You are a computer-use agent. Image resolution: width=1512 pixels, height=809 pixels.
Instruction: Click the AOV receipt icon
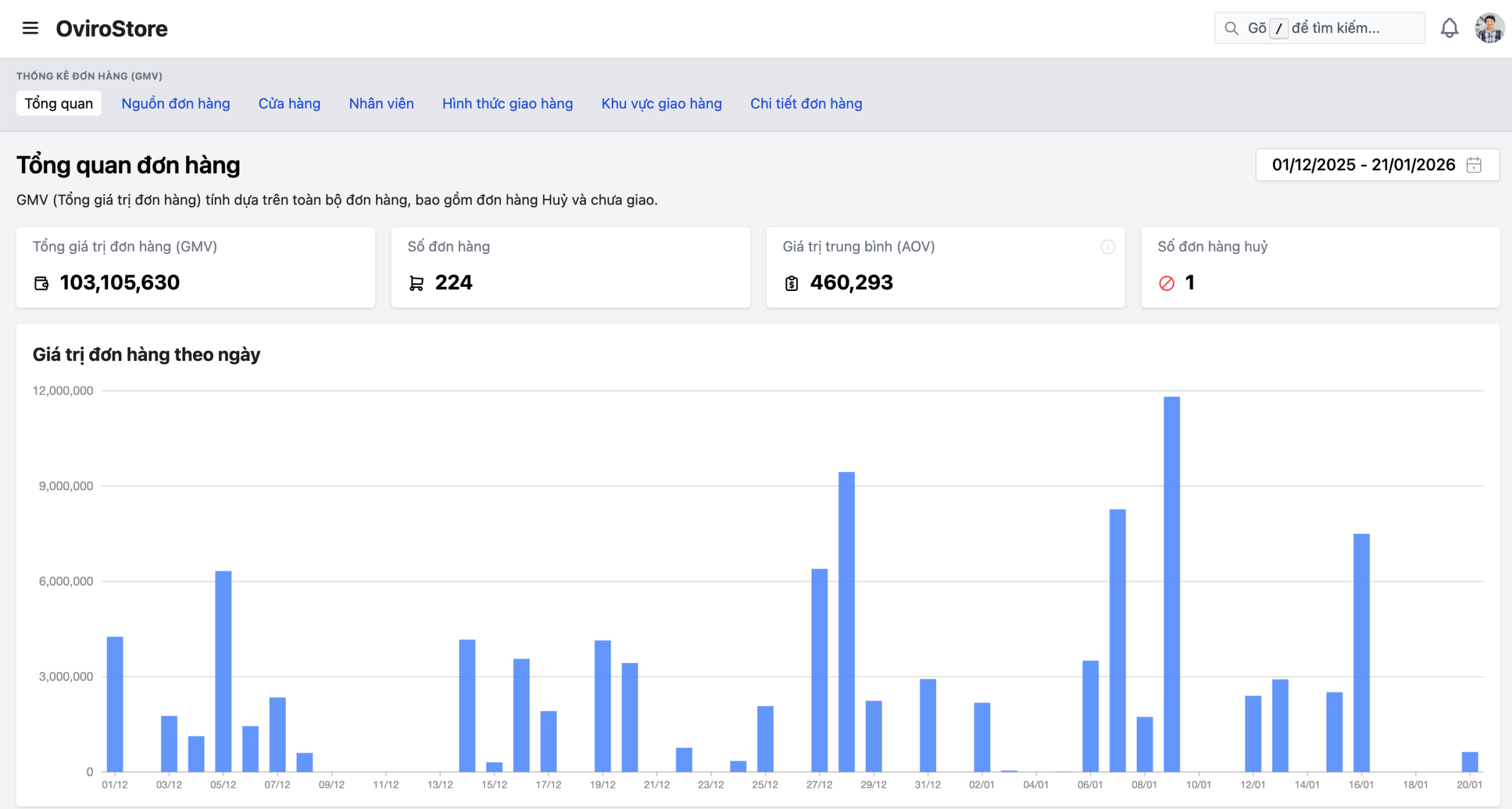point(791,283)
